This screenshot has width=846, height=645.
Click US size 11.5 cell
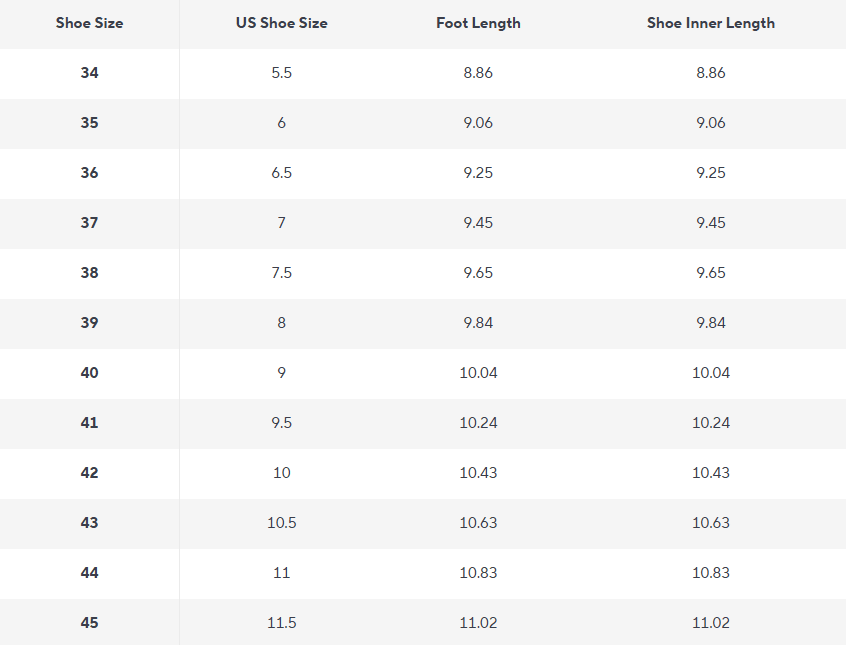[x=282, y=623]
